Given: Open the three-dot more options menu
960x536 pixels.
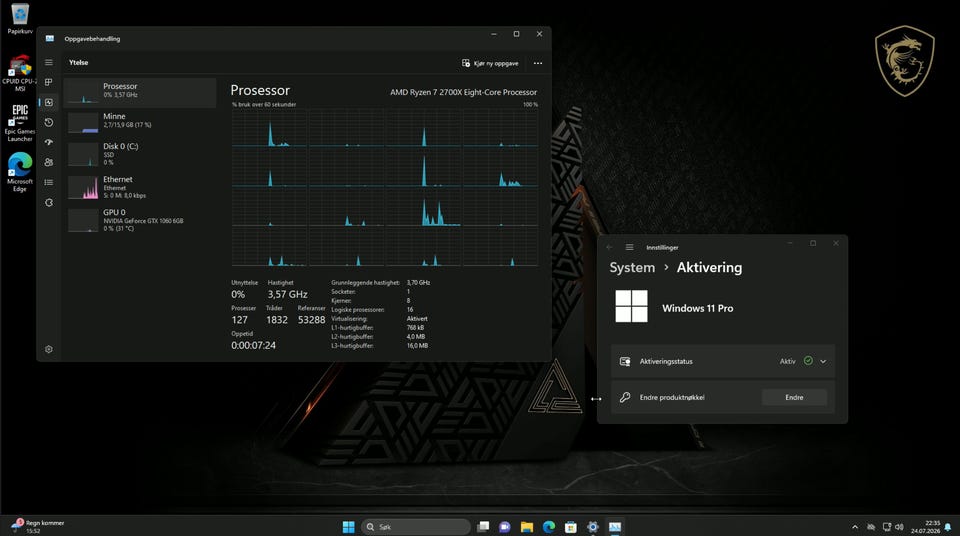Looking at the screenshot, I should [538, 63].
